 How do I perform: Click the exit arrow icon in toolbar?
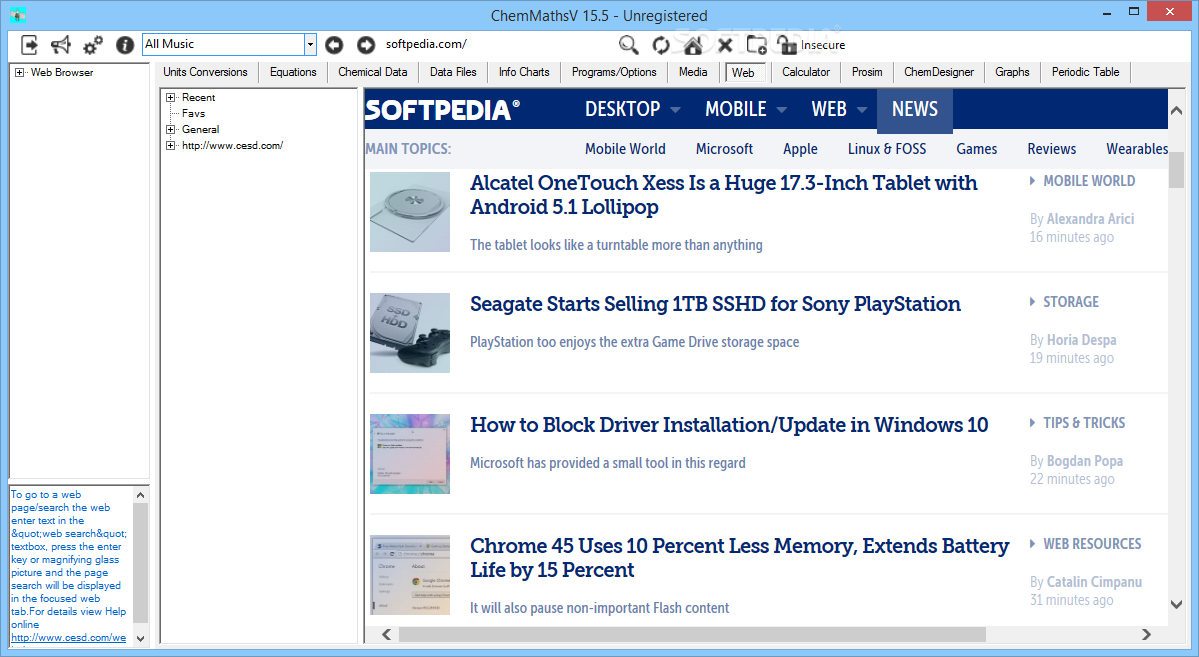pos(29,45)
